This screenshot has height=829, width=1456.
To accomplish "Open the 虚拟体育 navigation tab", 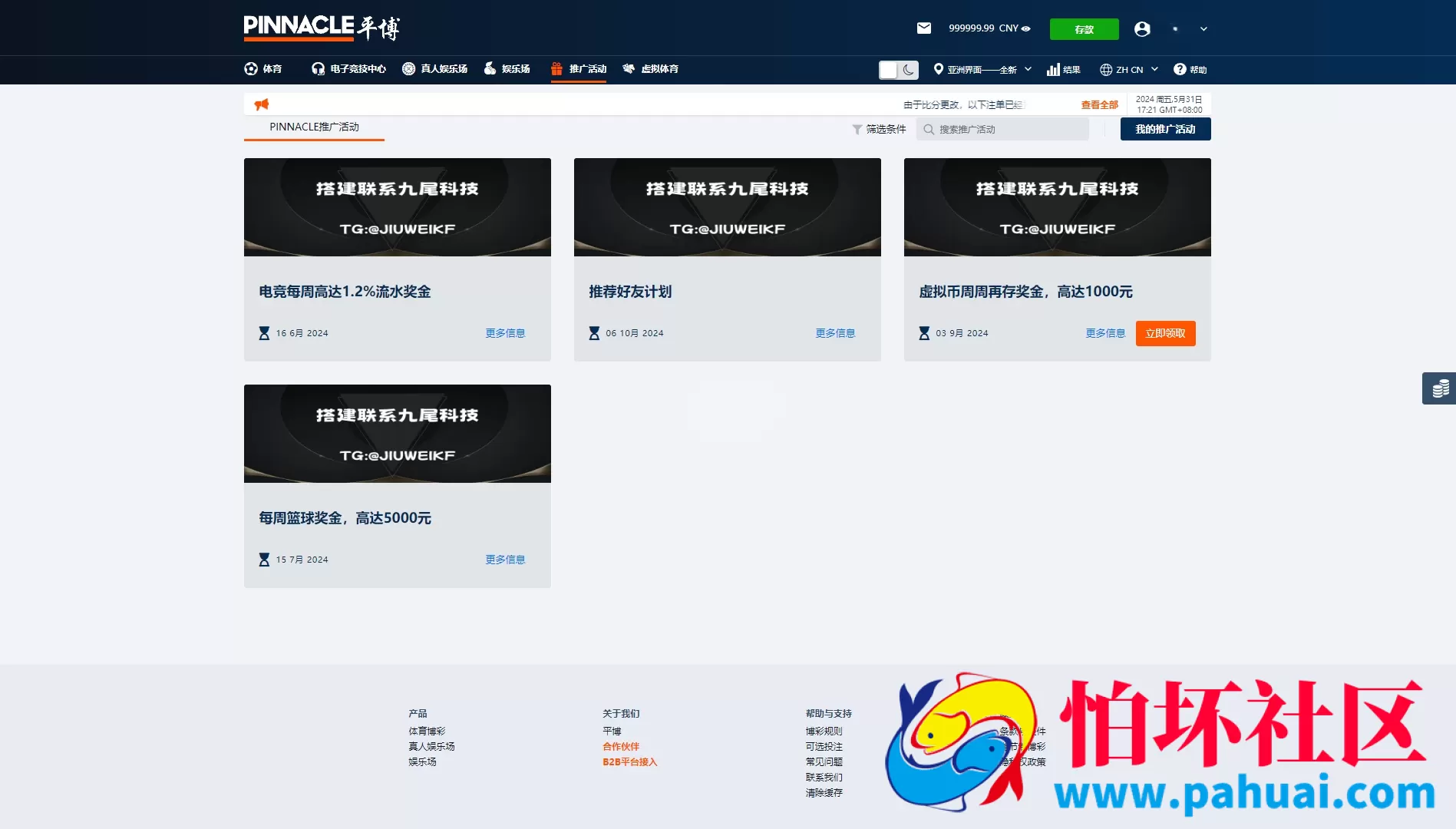I will pyautogui.click(x=650, y=69).
